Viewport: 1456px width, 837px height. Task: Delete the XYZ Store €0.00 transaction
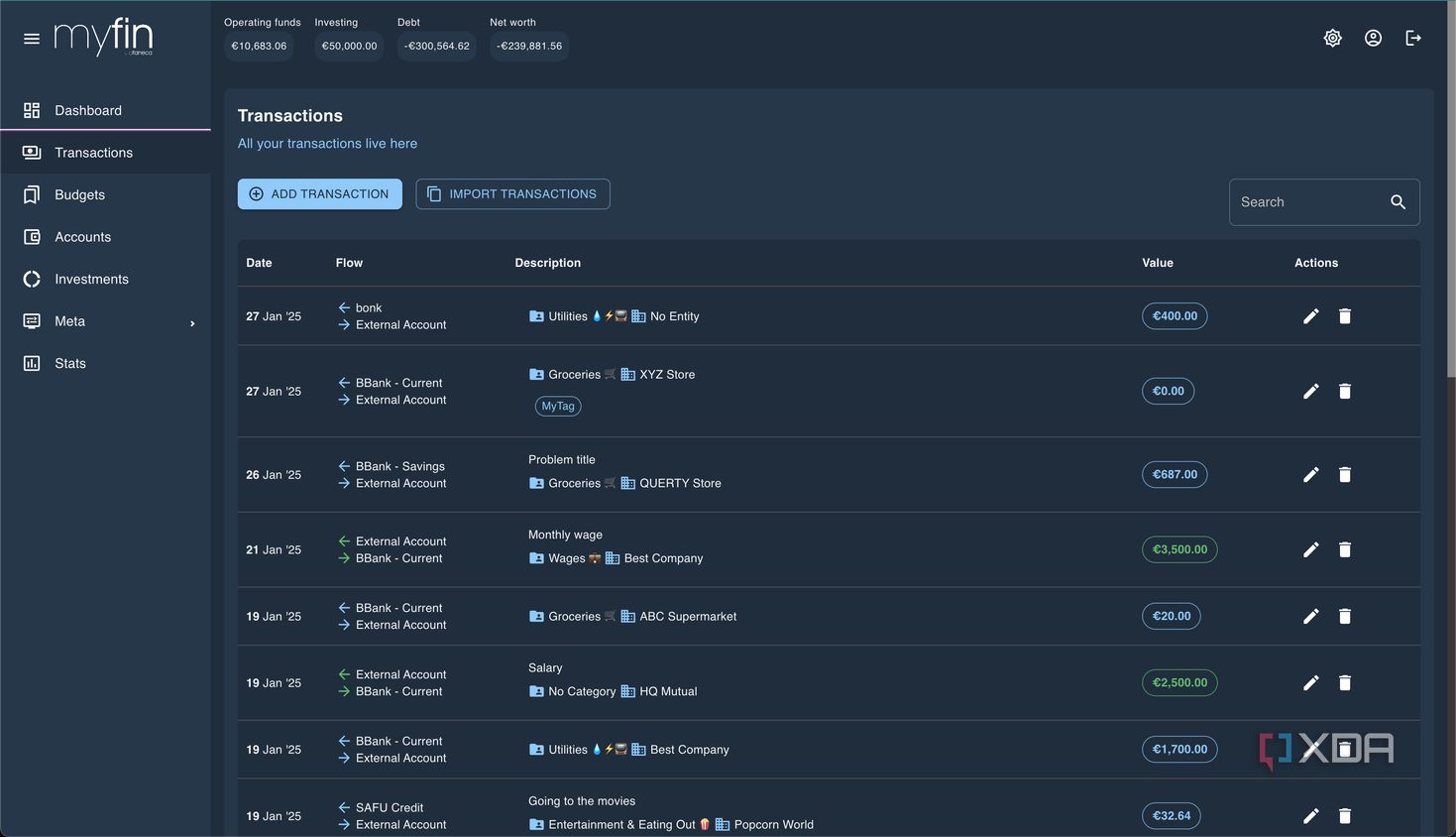coord(1345,392)
